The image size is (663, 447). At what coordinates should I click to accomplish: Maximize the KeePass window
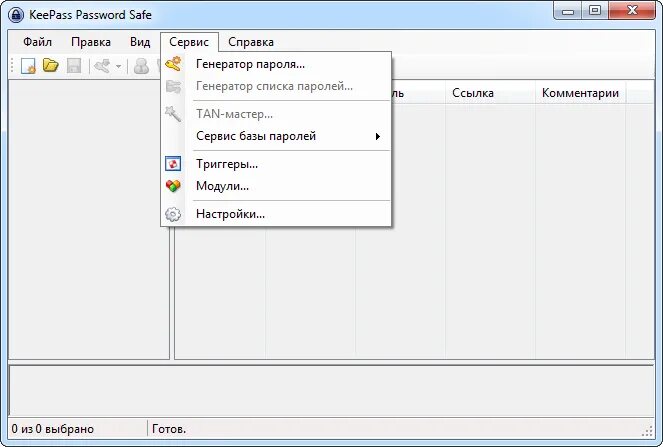click(x=595, y=11)
